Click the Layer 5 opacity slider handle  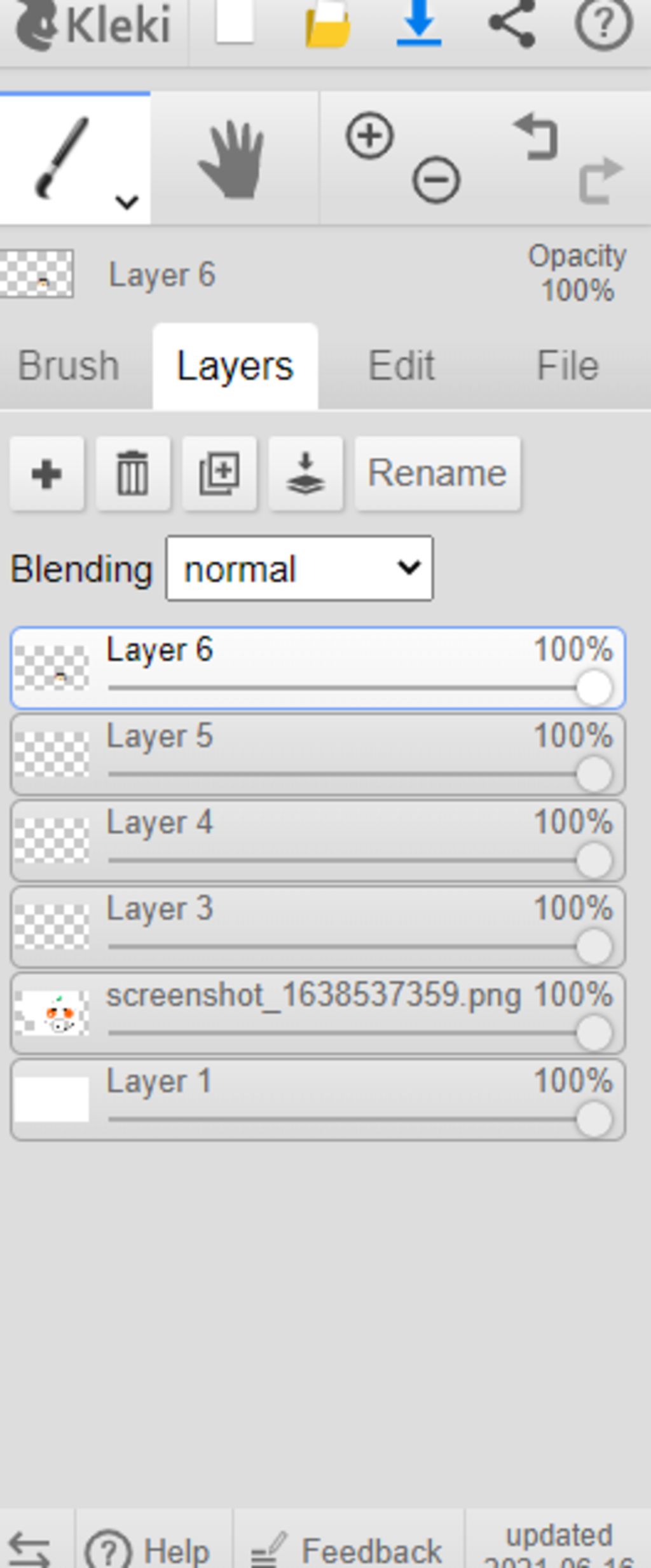pos(594,774)
